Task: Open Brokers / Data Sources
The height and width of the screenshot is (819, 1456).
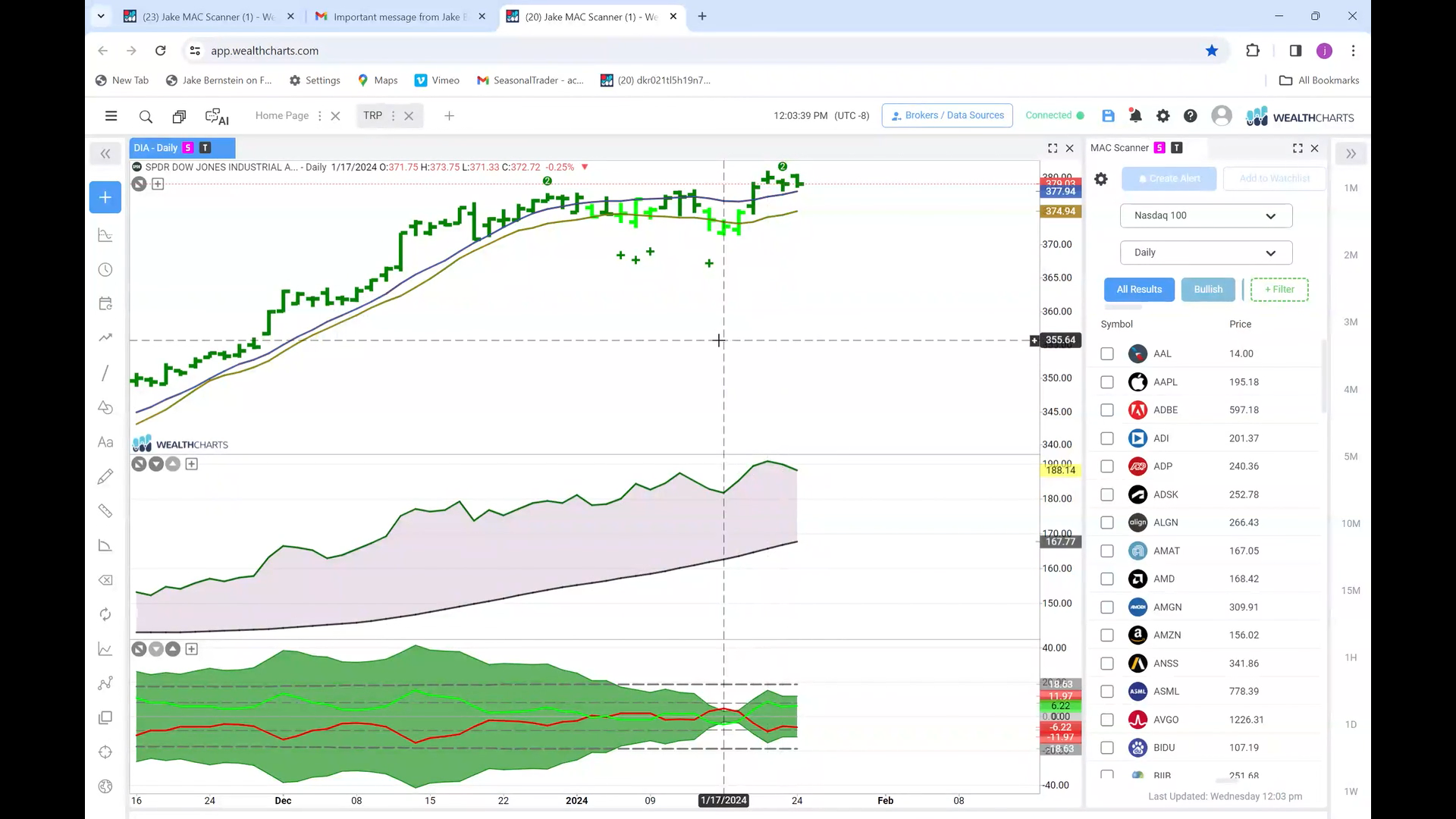Action: (x=947, y=115)
